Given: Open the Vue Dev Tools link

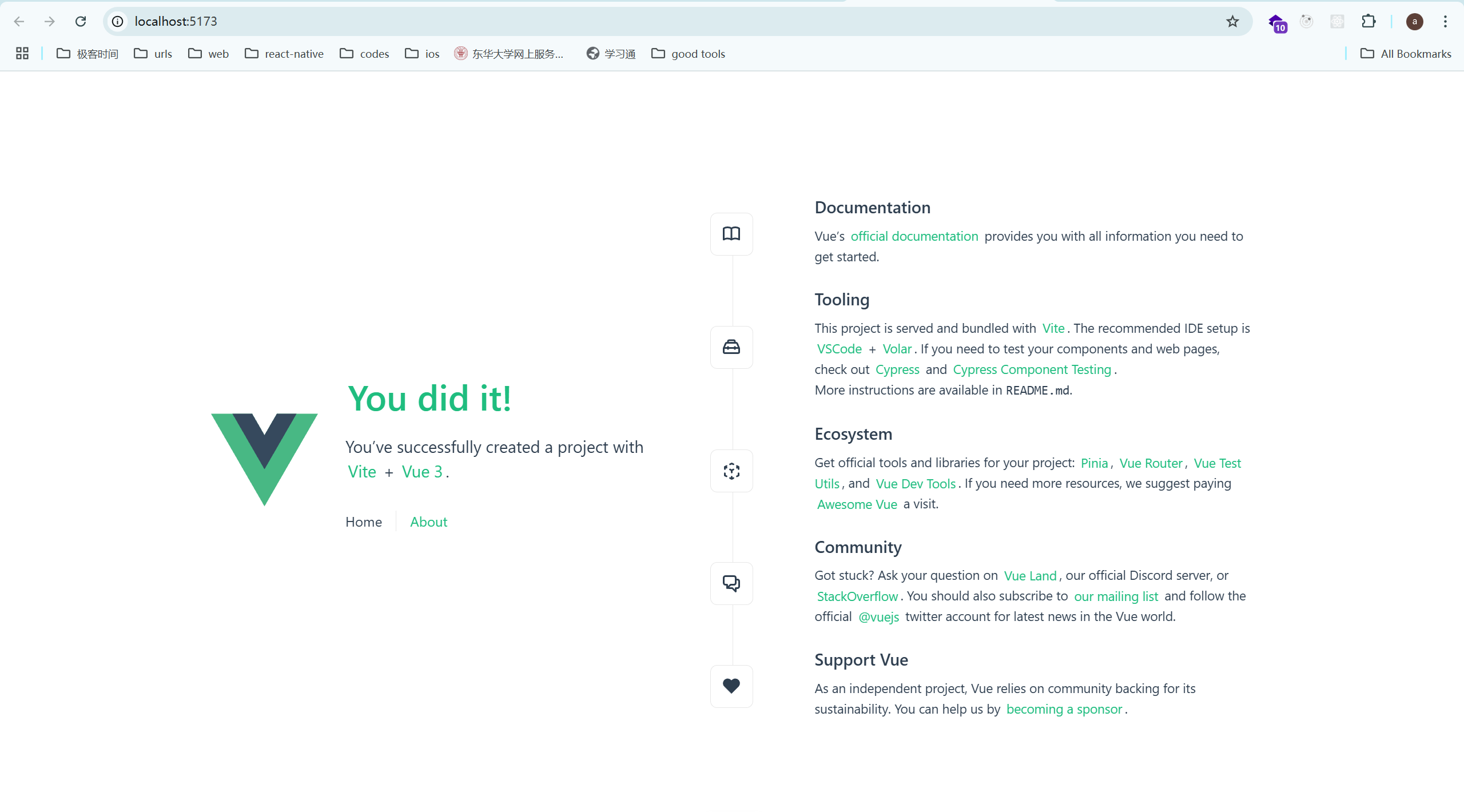Looking at the screenshot, I should point(916,484).
